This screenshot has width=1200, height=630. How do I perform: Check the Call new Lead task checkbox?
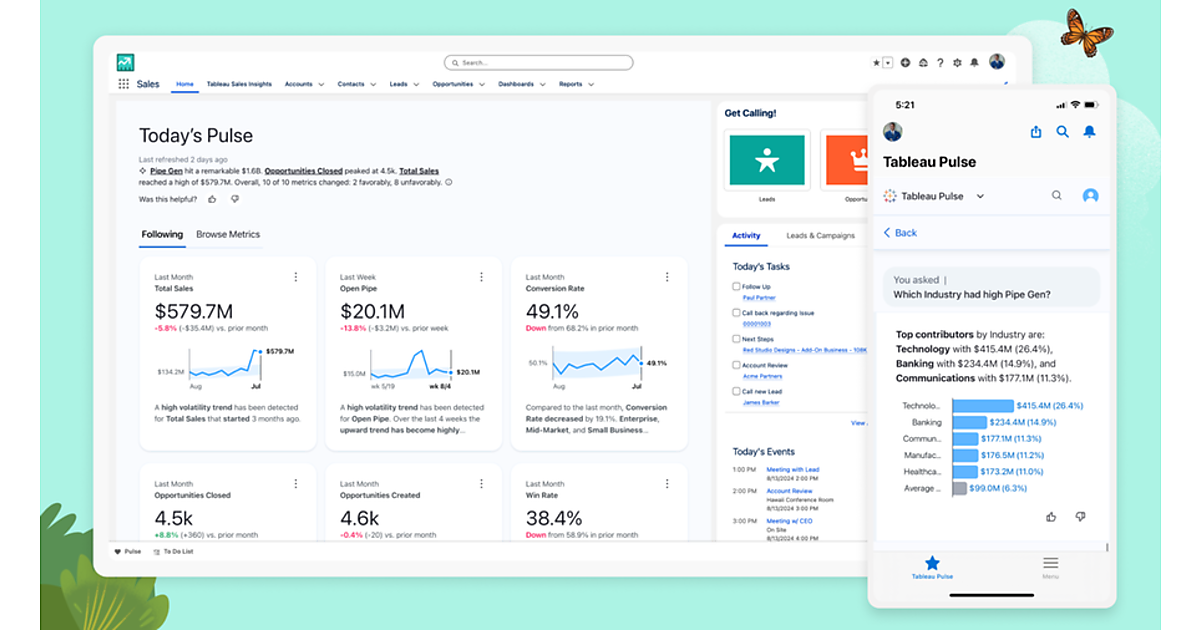737,392
